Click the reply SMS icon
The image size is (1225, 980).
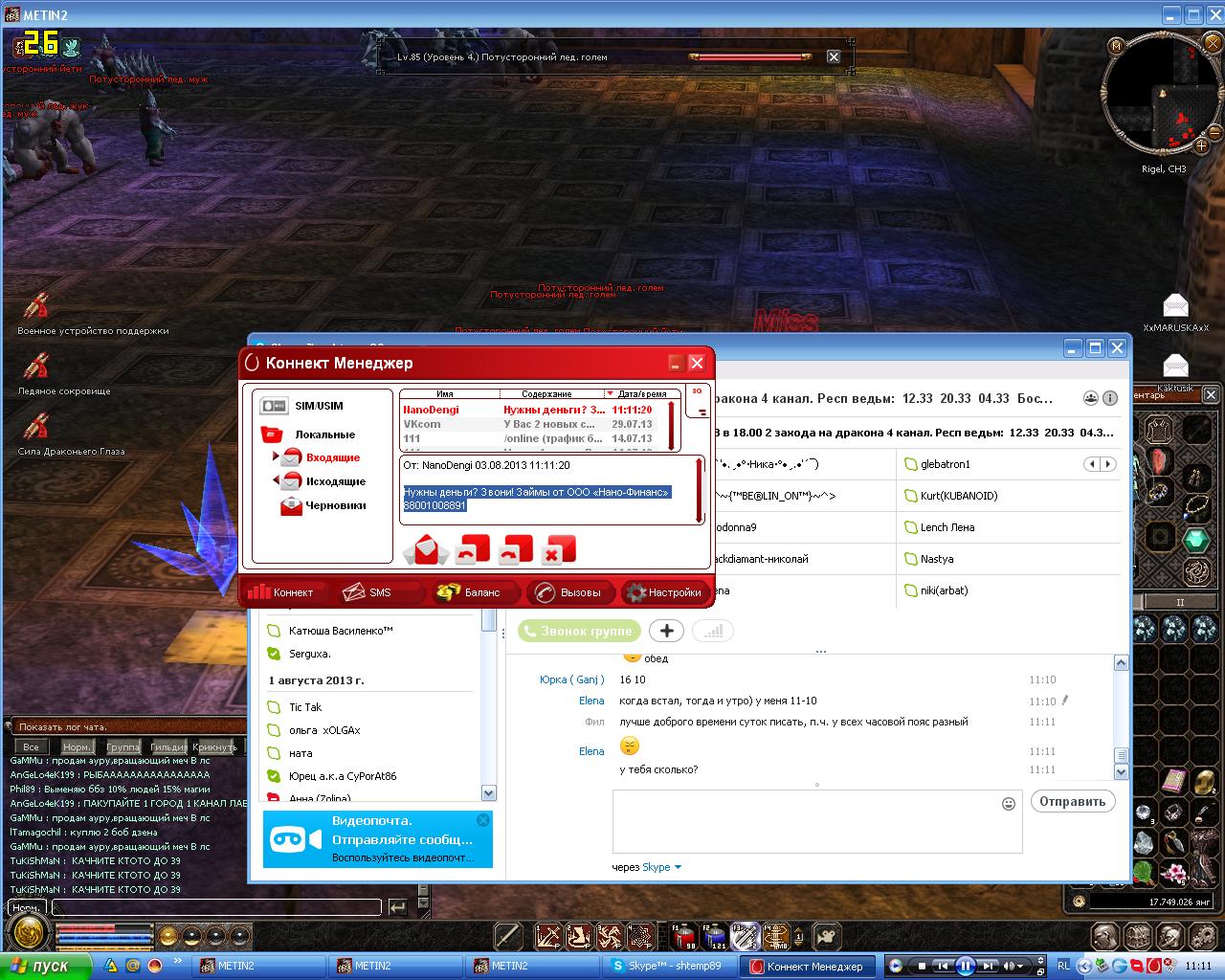pos(471,549)
